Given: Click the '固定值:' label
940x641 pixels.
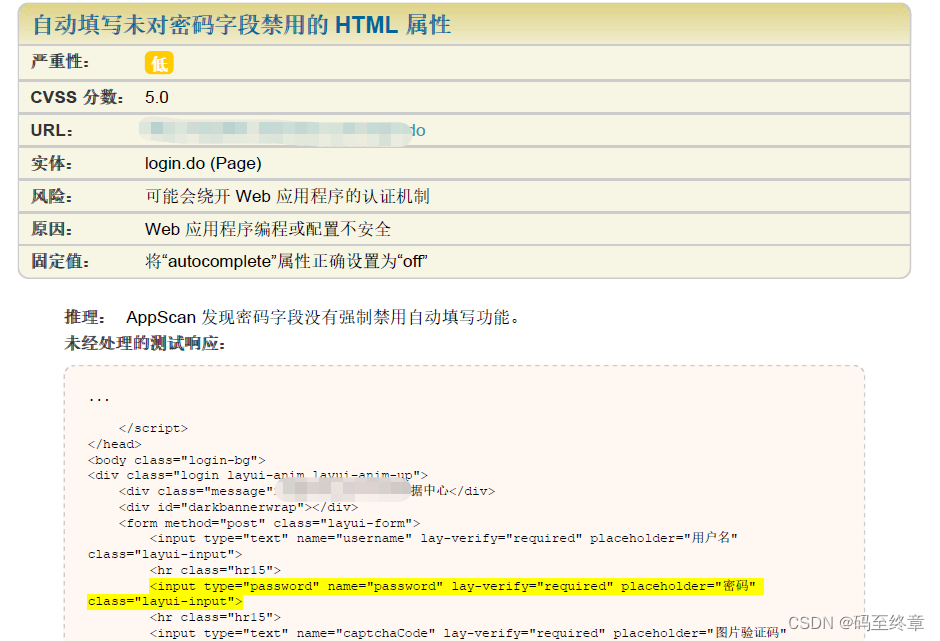Looking at the screenshot, I should pos(60,261).
